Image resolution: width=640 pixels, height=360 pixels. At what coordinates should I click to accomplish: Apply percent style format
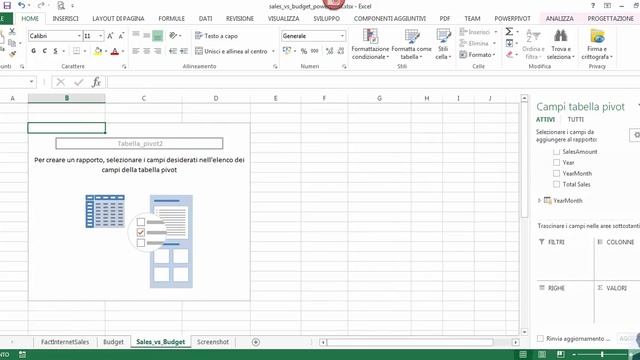[x=304, y=51]
